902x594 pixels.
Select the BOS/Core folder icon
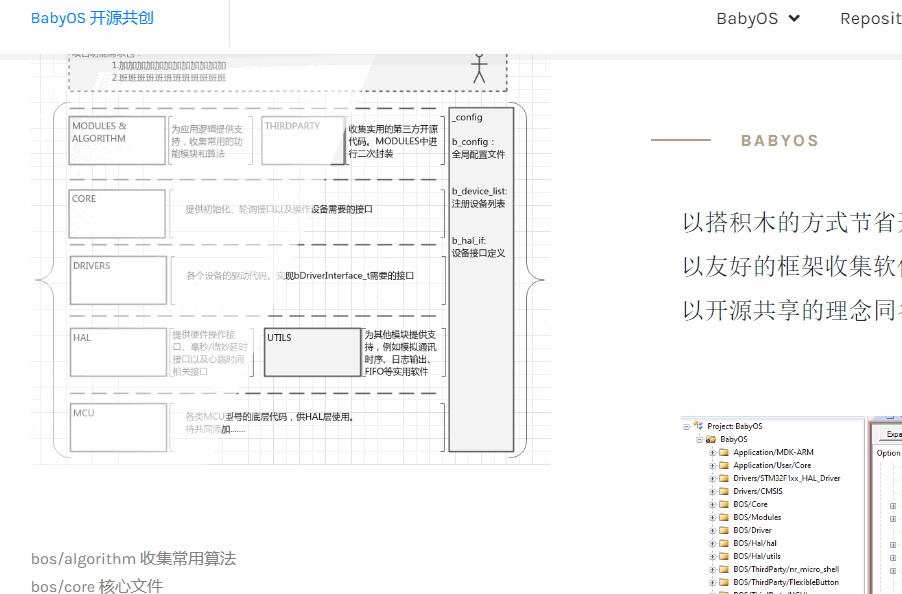[724, 504]
